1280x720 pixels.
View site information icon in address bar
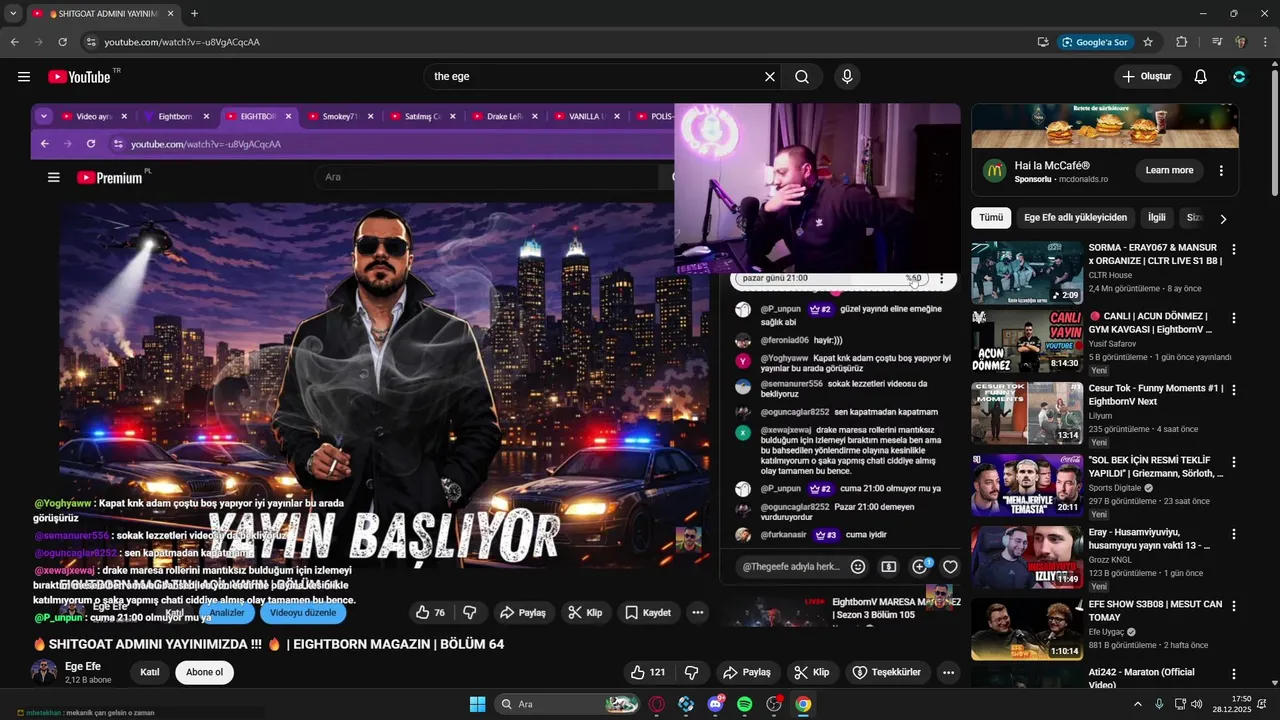click(x=91, y=42)
